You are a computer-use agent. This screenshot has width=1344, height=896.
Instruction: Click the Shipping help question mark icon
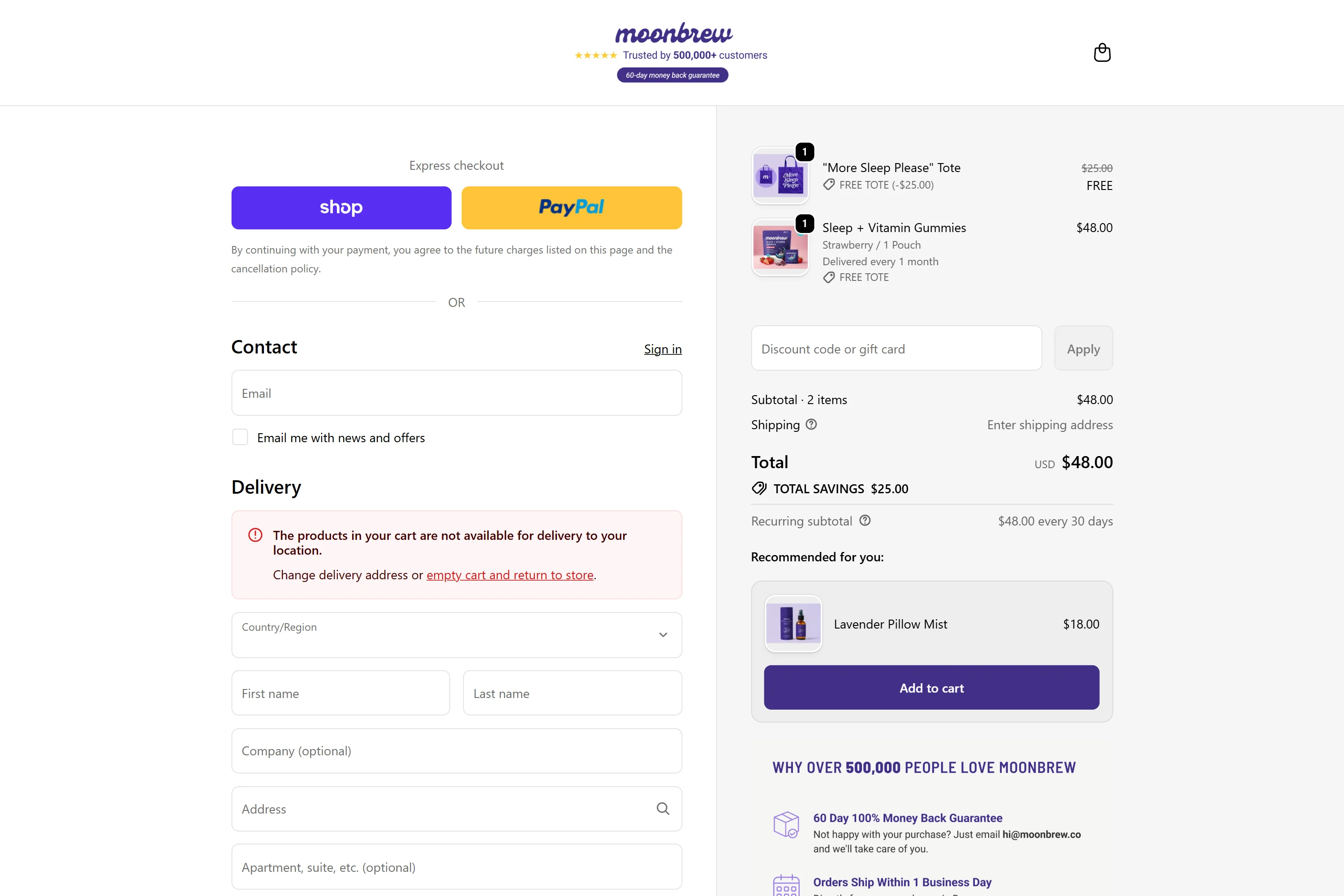[x=811, y=424]
